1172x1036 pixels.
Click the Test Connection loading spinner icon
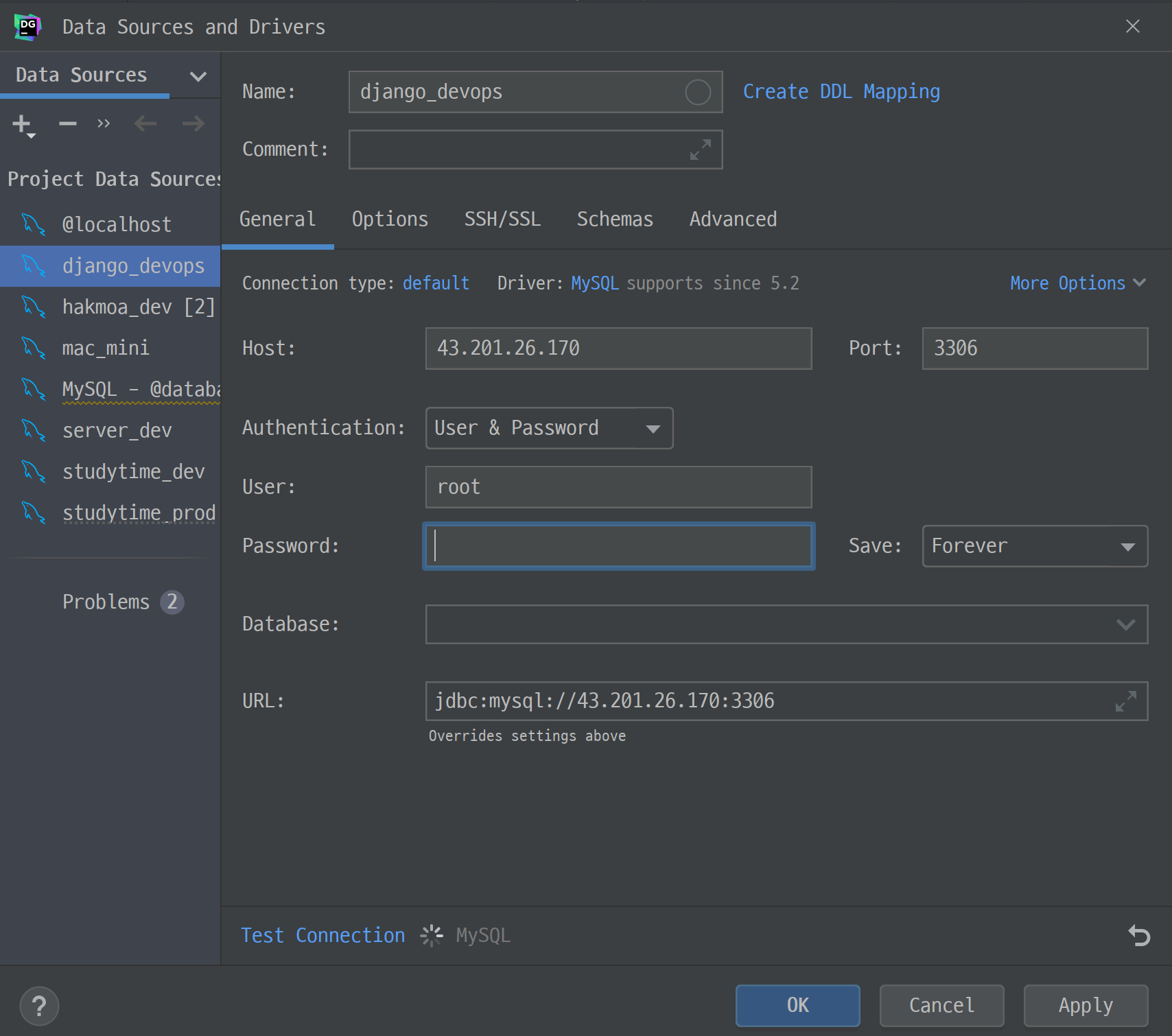(432, 935)
